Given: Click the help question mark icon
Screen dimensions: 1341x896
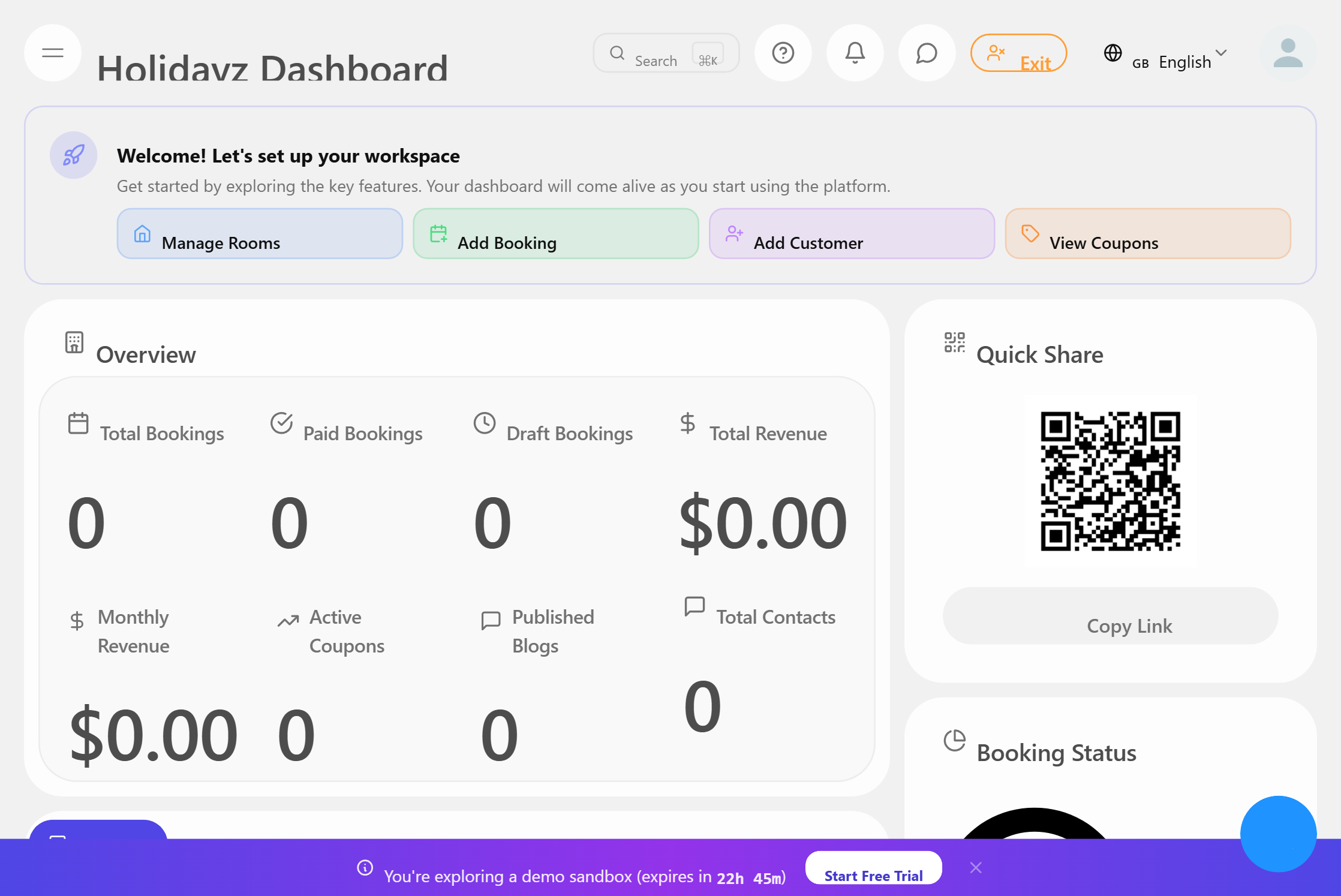Looking at the screenshot, I should pyautogui.click(x=783, y=53).
